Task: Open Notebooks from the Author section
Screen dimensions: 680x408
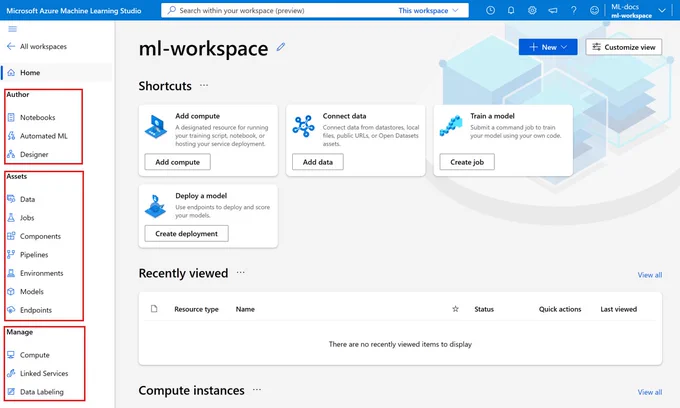Action: pyautogui.click(x=37, y=117)
